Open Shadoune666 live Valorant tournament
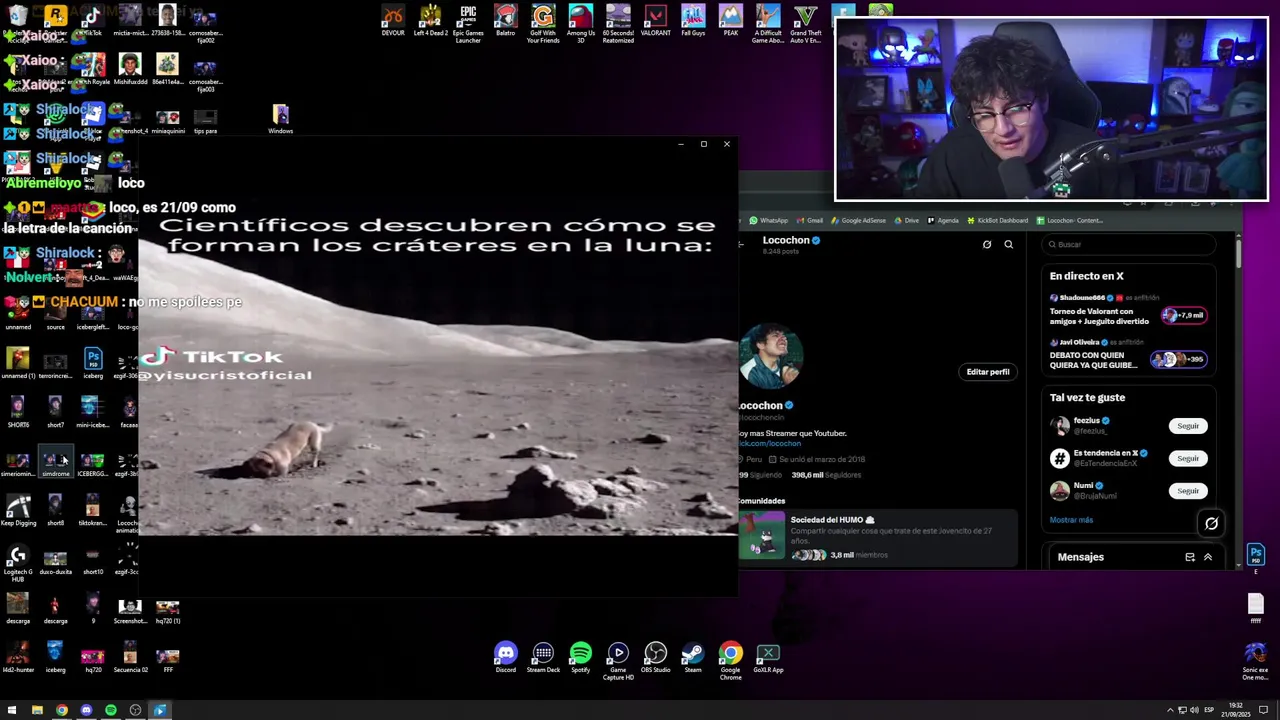This screenshot has width=1280, height=720. click(1128, 311)
